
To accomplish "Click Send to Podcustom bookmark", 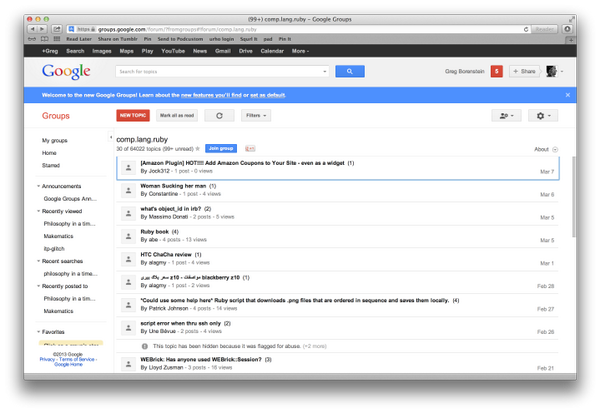I will (180, 39).
